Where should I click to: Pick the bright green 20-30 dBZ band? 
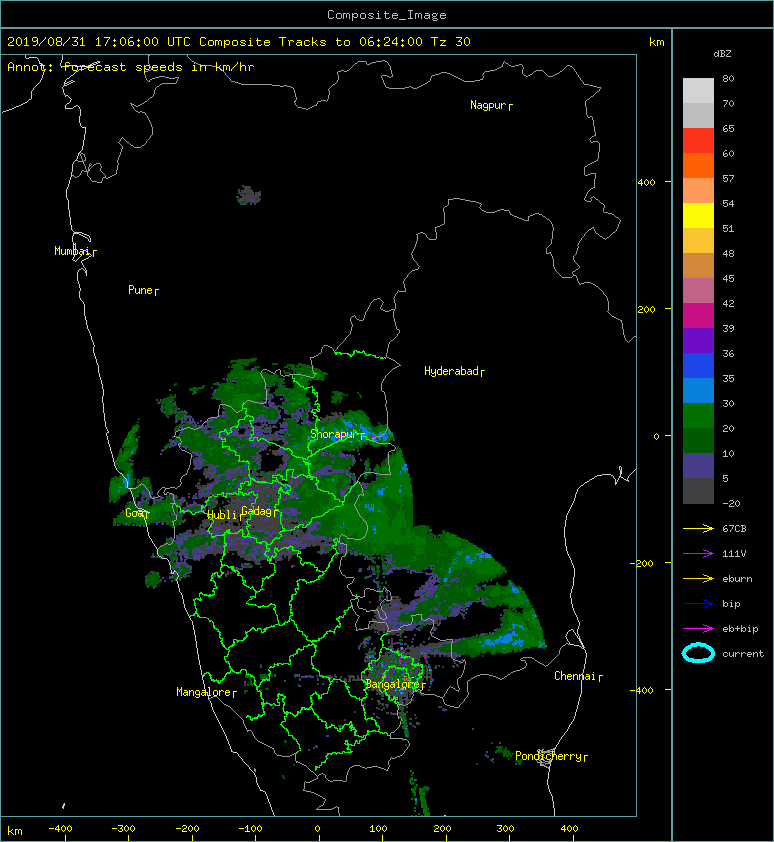698,416
